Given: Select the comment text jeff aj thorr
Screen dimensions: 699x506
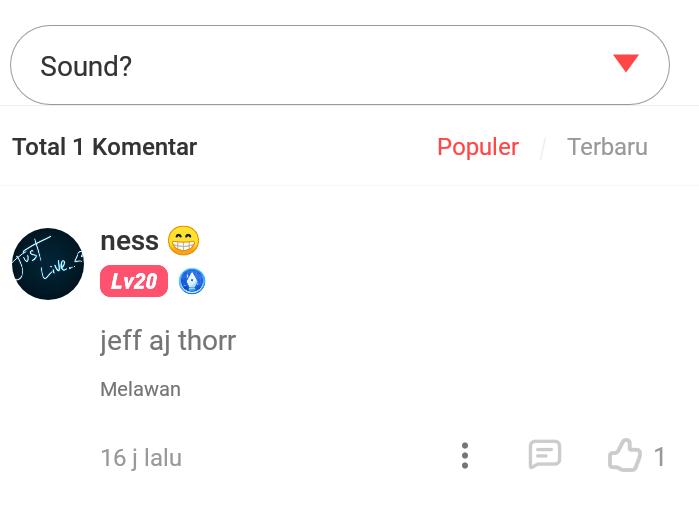Looking at the screenshot, I should (x=168, y=341).
